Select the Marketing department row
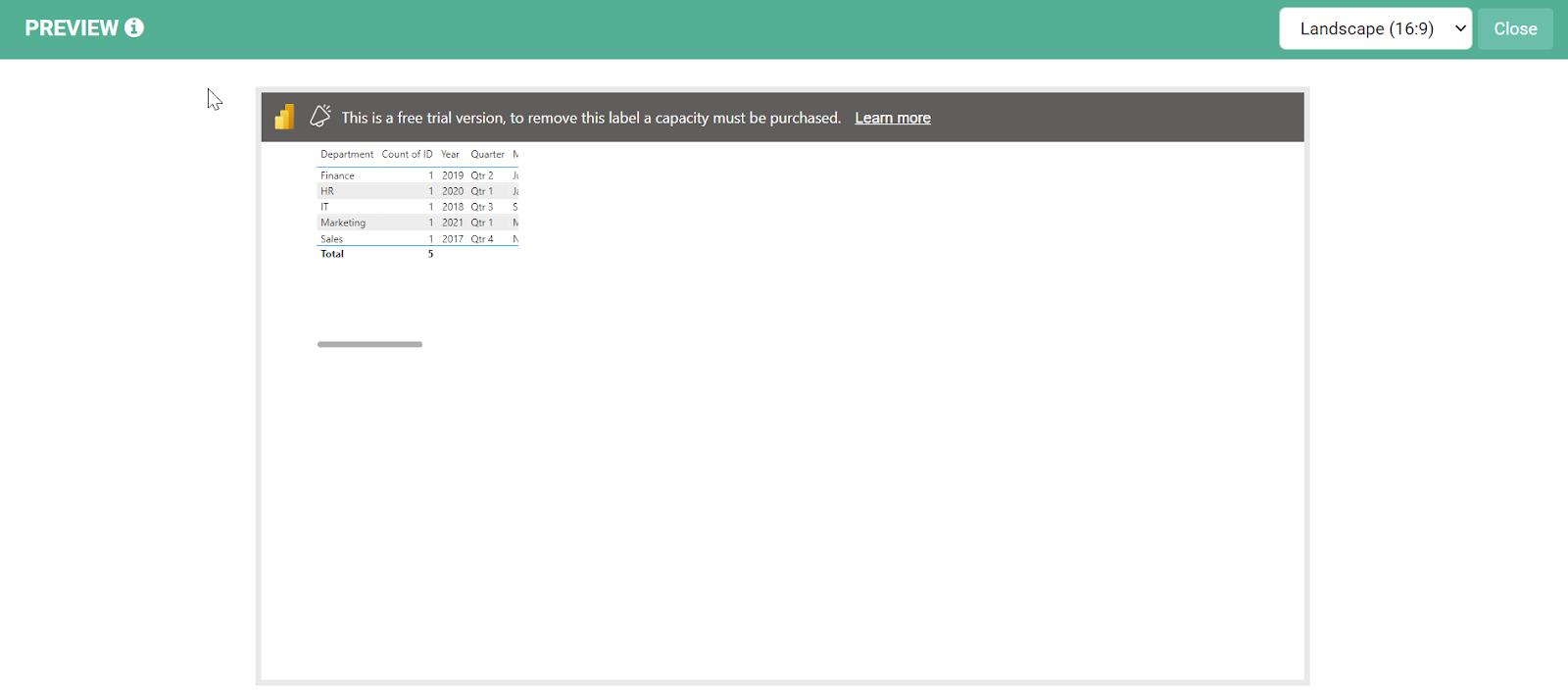 [x=343, y=223]
